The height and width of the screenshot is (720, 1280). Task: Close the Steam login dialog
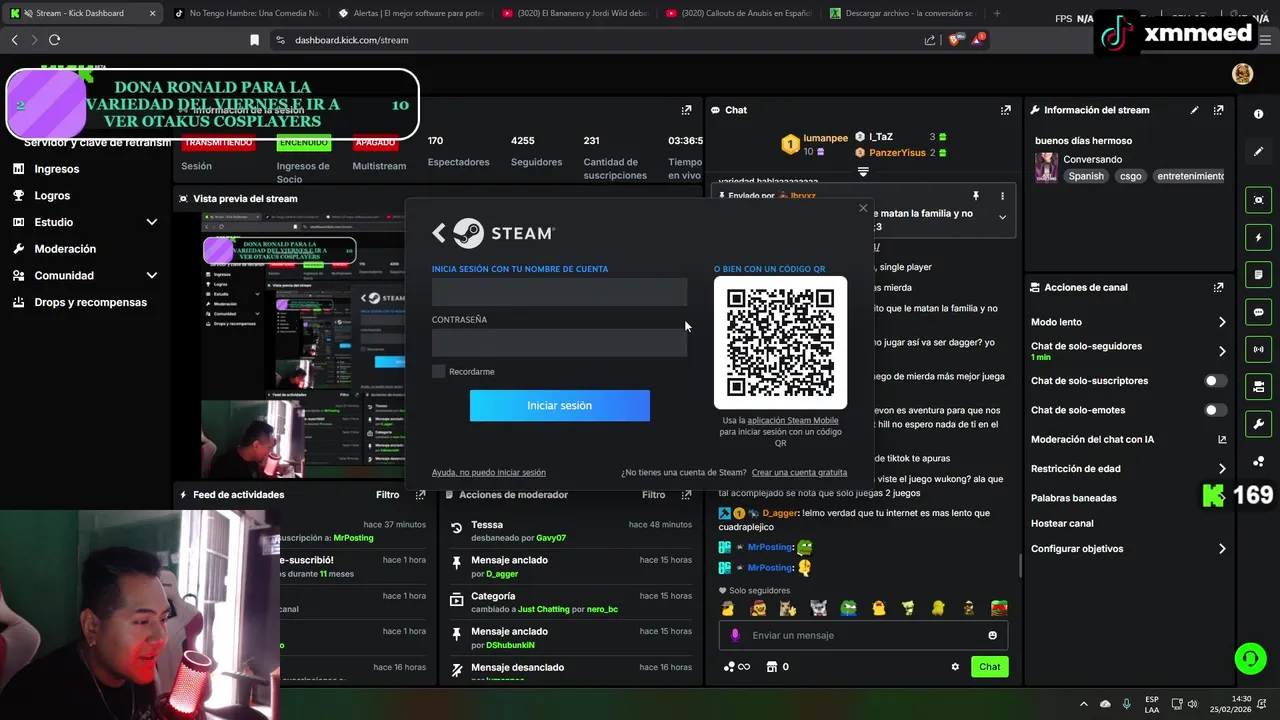tap(863, 208)
